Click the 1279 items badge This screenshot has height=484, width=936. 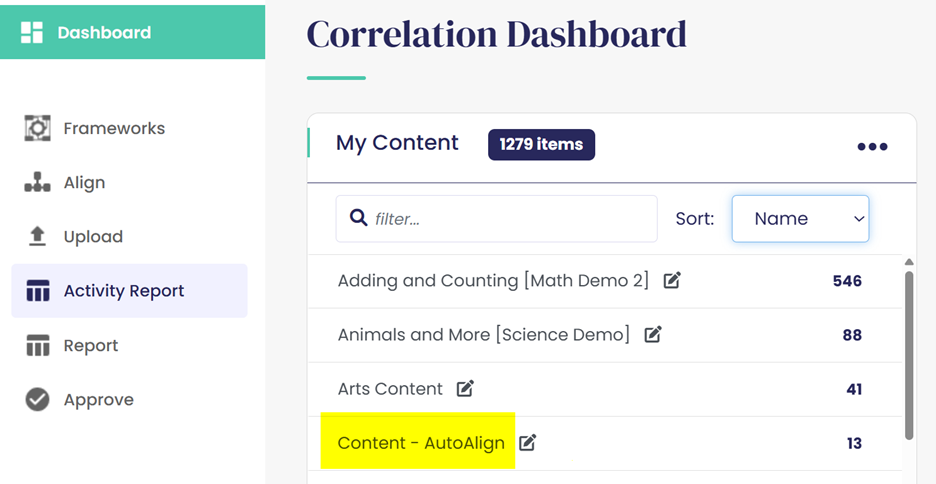[541, 144]
